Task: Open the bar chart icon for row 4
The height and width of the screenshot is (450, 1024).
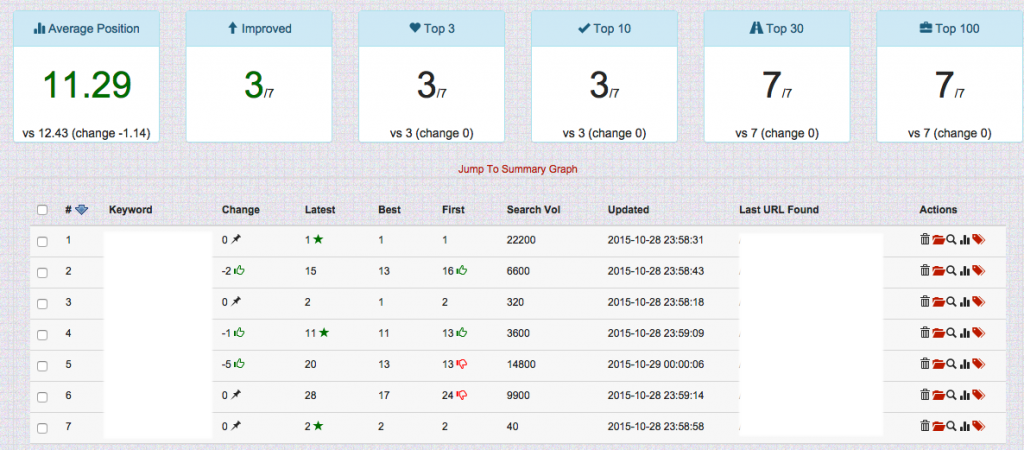Action: click(x=965, y=333)
